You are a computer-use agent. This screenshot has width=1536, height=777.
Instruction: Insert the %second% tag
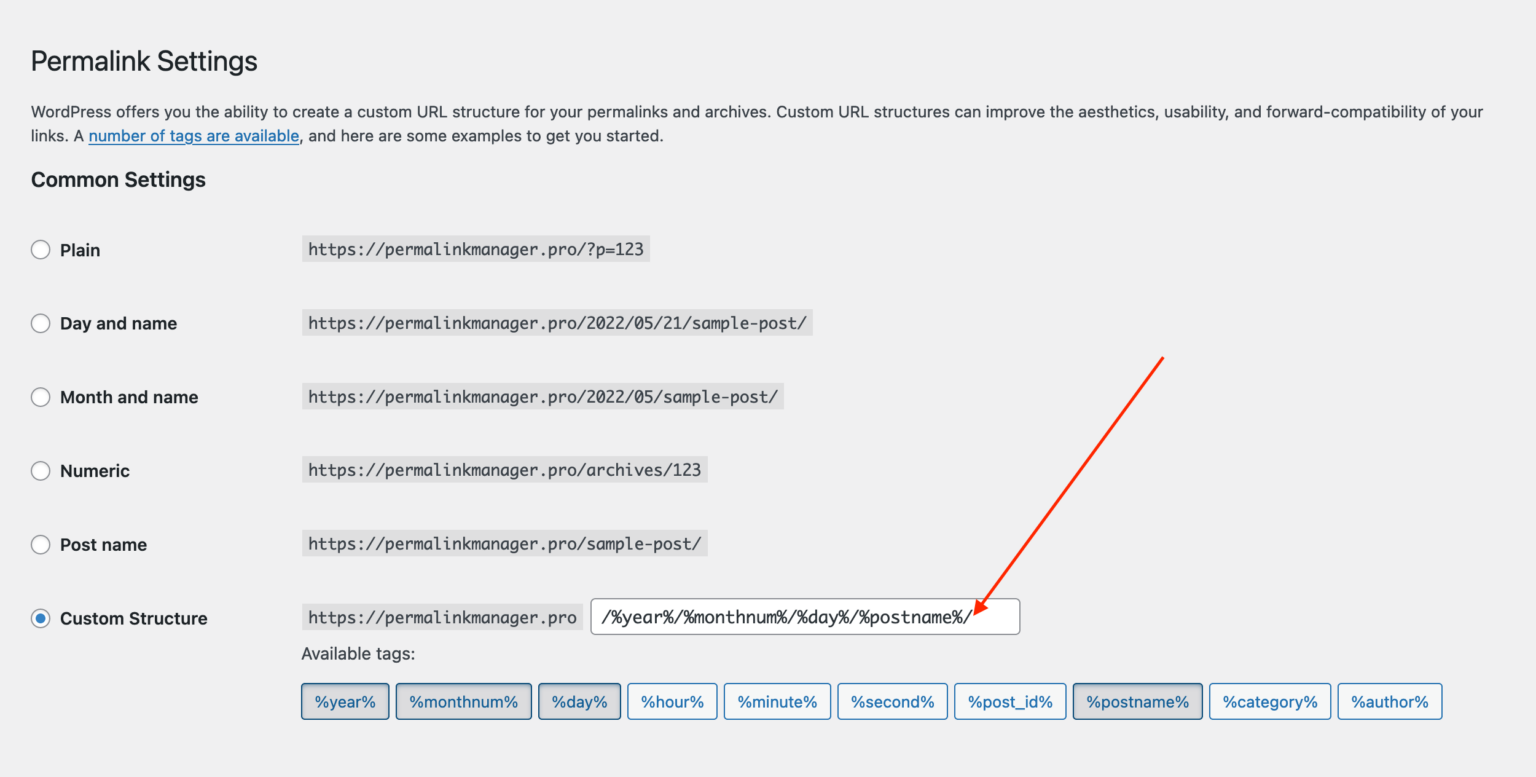pos(892,701)
